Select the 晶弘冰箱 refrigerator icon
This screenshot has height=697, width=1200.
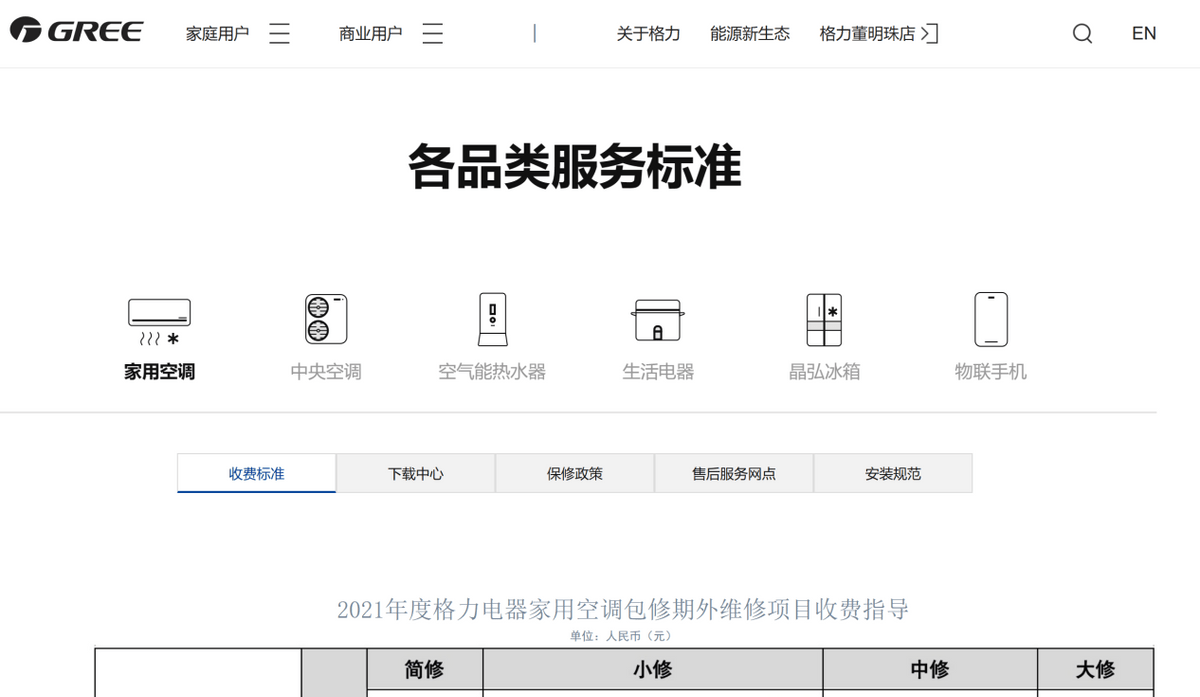click(824, 319)
